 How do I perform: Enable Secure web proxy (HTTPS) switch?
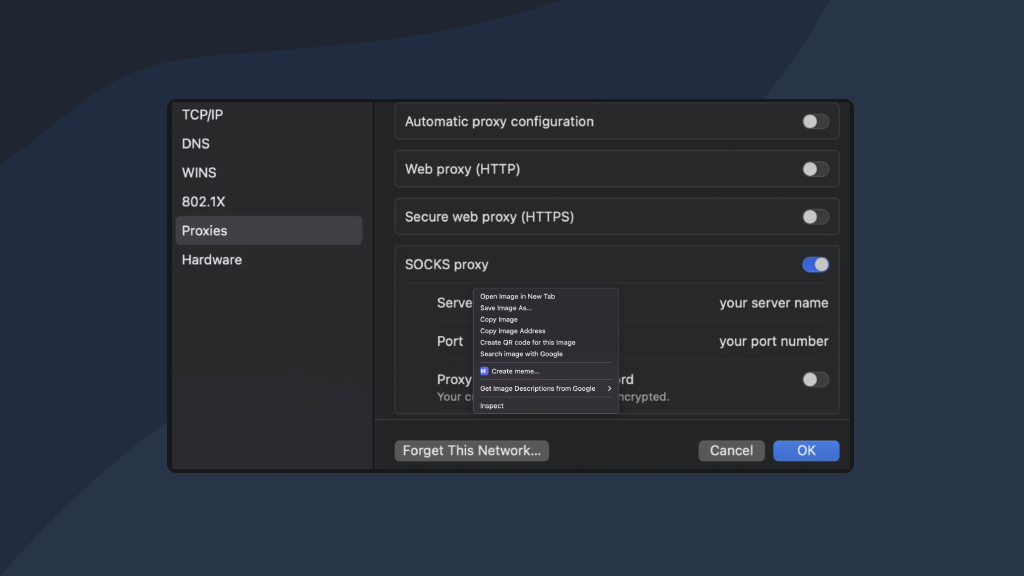[x=815, y=217]
